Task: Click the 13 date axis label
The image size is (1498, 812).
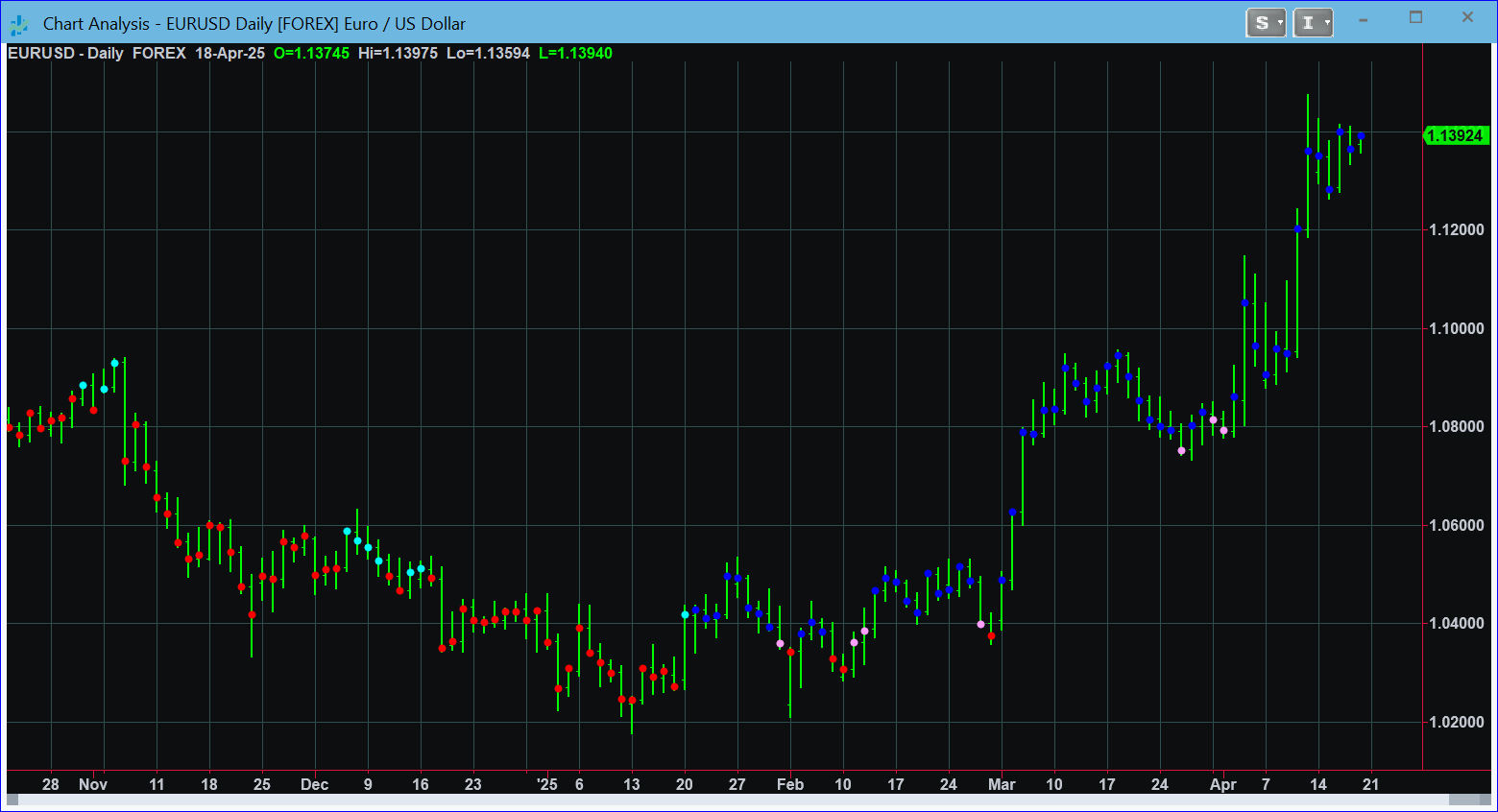Action: point(632,784)
